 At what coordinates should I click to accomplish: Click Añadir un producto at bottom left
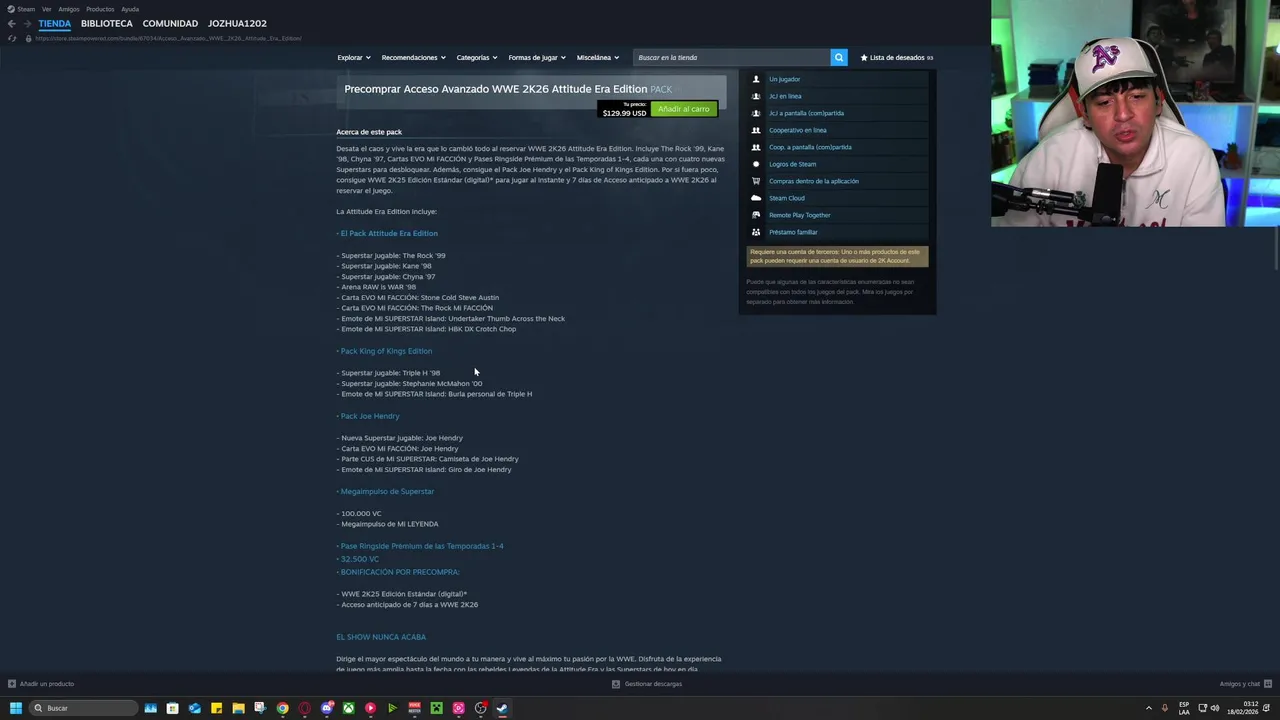point(41,684)
